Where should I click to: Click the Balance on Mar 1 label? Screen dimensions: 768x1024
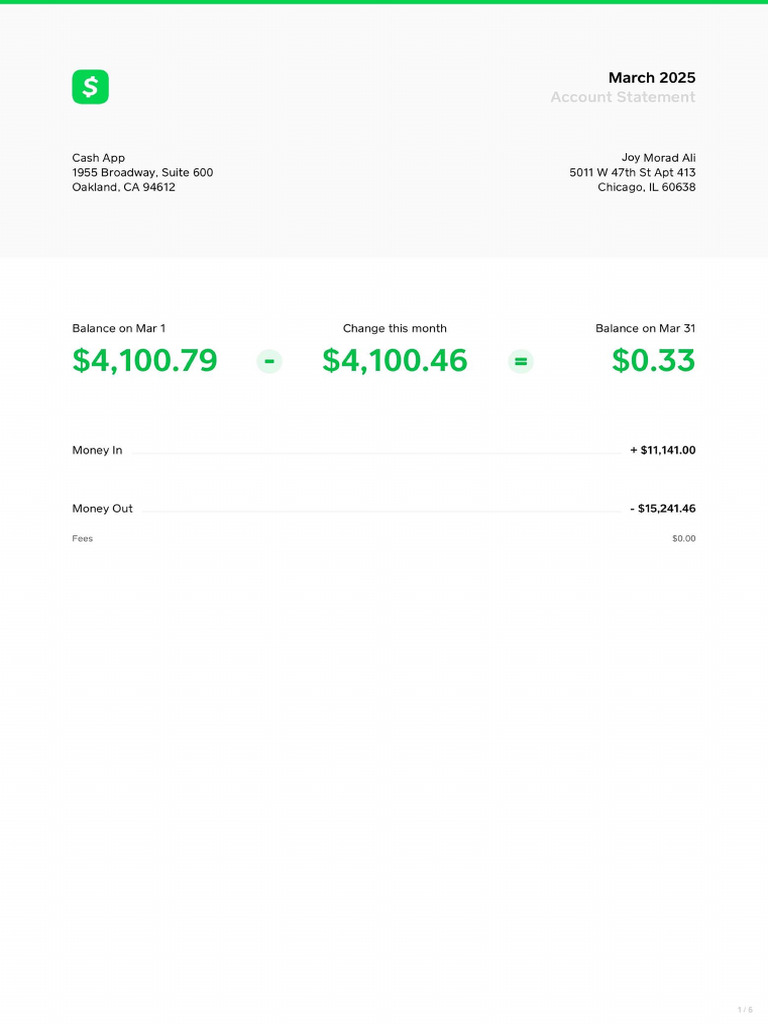point(119,328)
